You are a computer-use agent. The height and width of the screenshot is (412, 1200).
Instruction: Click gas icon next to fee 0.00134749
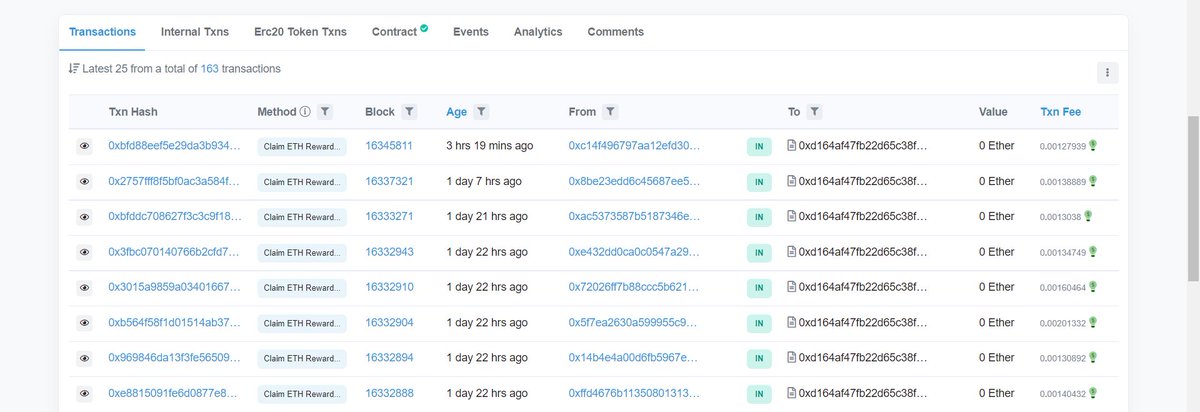(1093, 252)
